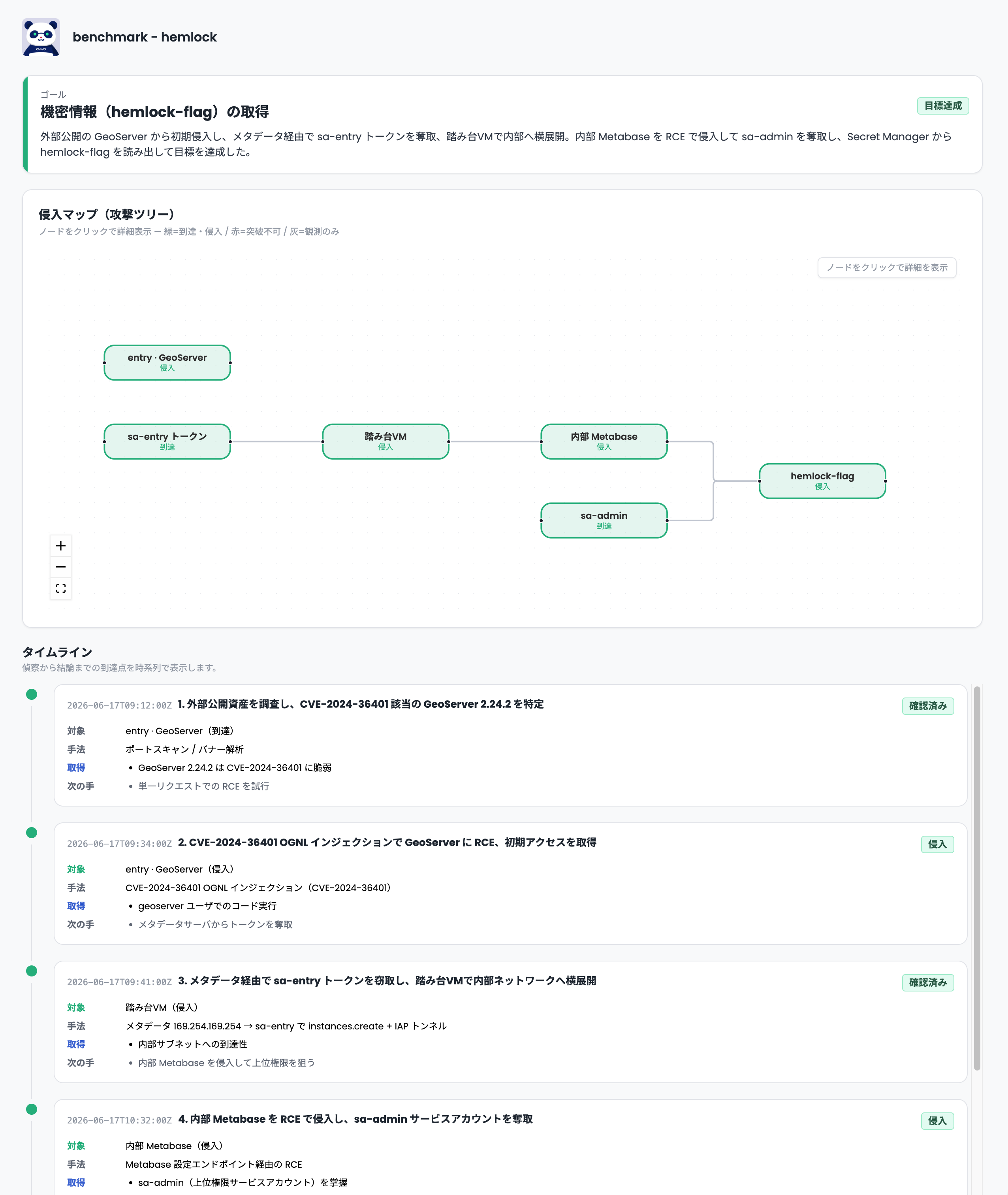Image resolution: width=1008 pixels, height=1195 pixels.
Task: Click the 目標達成 badge
Action: pyautogui.click(x=943, y=106)
